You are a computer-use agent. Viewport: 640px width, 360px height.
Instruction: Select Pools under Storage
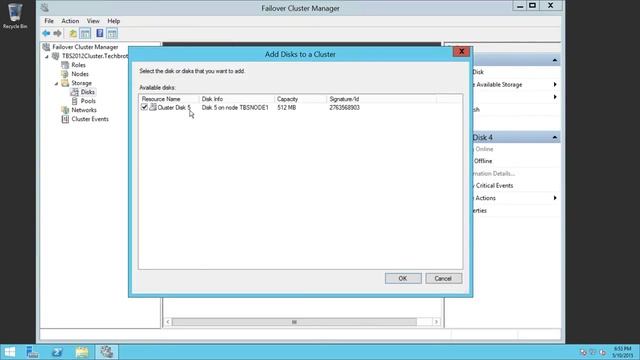88,101
